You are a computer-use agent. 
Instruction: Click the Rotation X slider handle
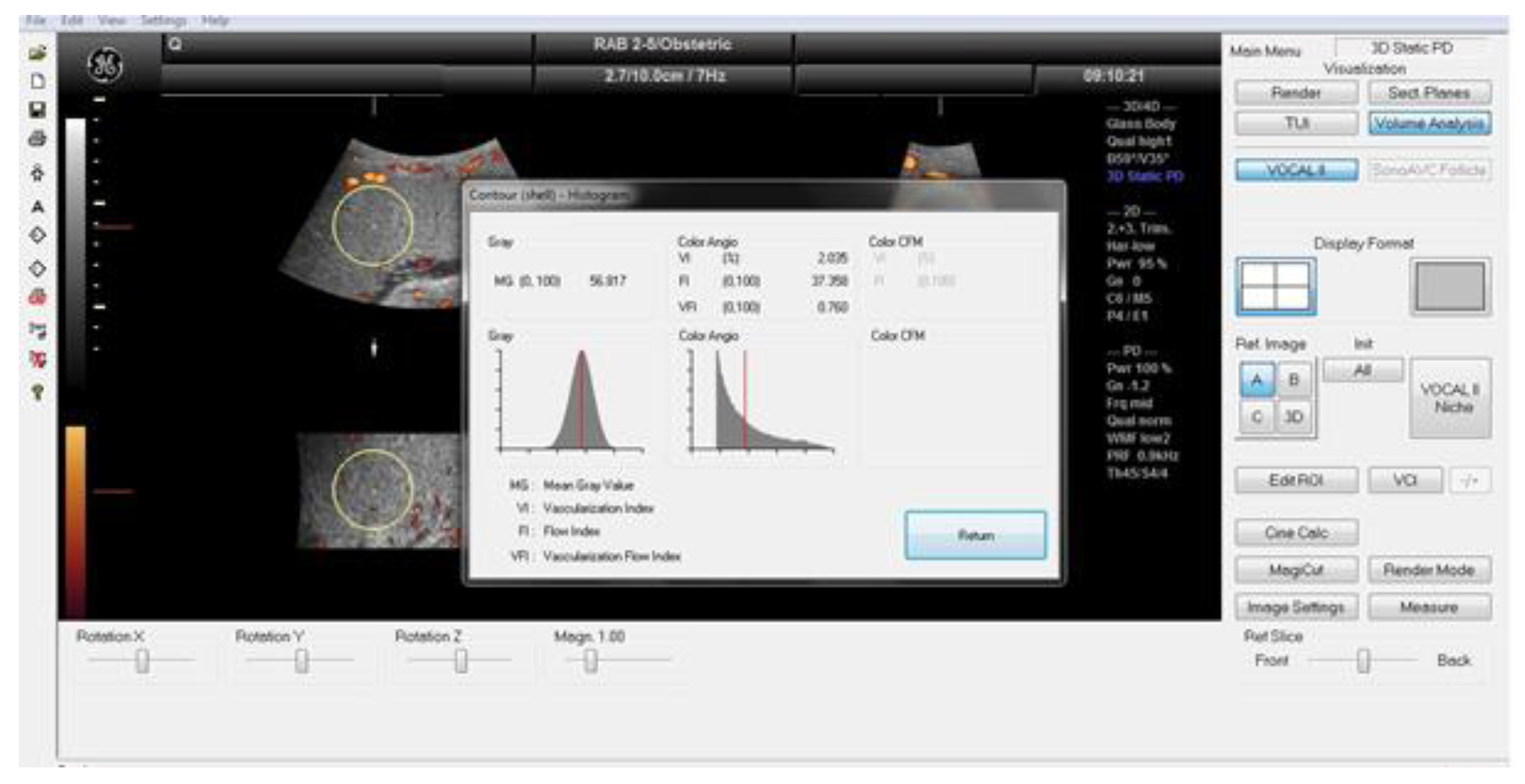click(142, 660)
